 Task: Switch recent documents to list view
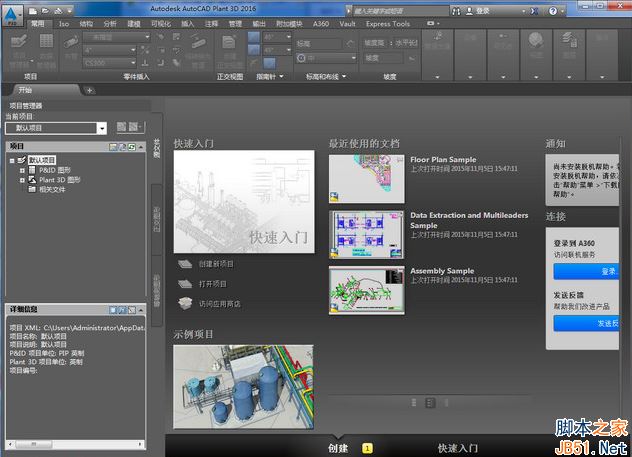coord(414,402)
